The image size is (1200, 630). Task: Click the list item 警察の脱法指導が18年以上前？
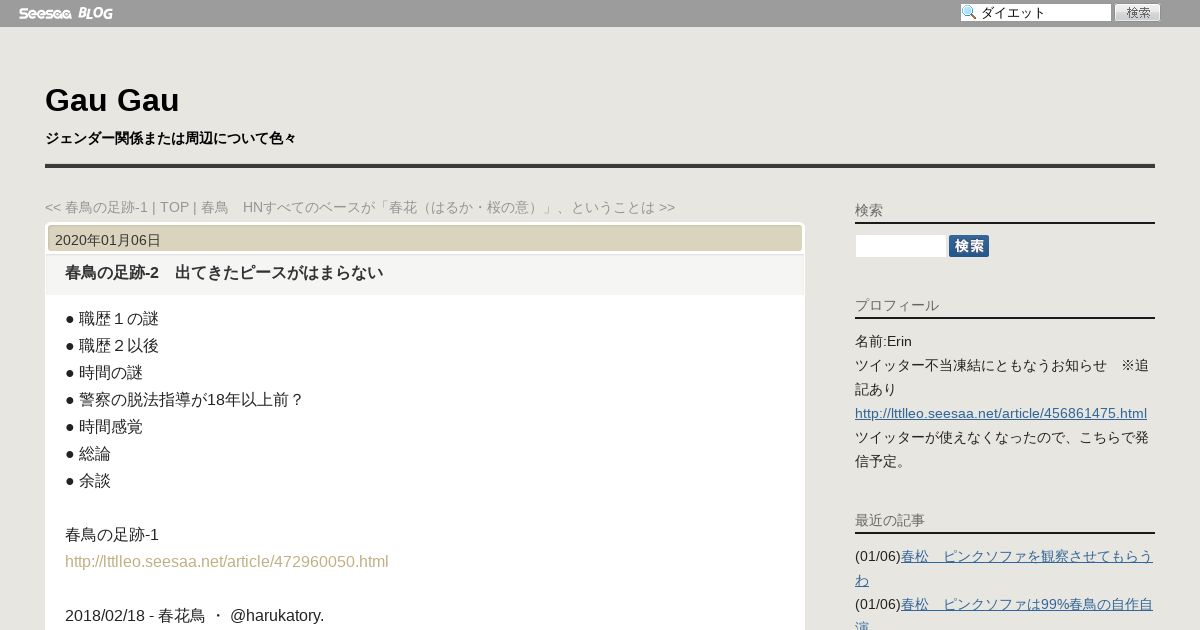(184, 399)
